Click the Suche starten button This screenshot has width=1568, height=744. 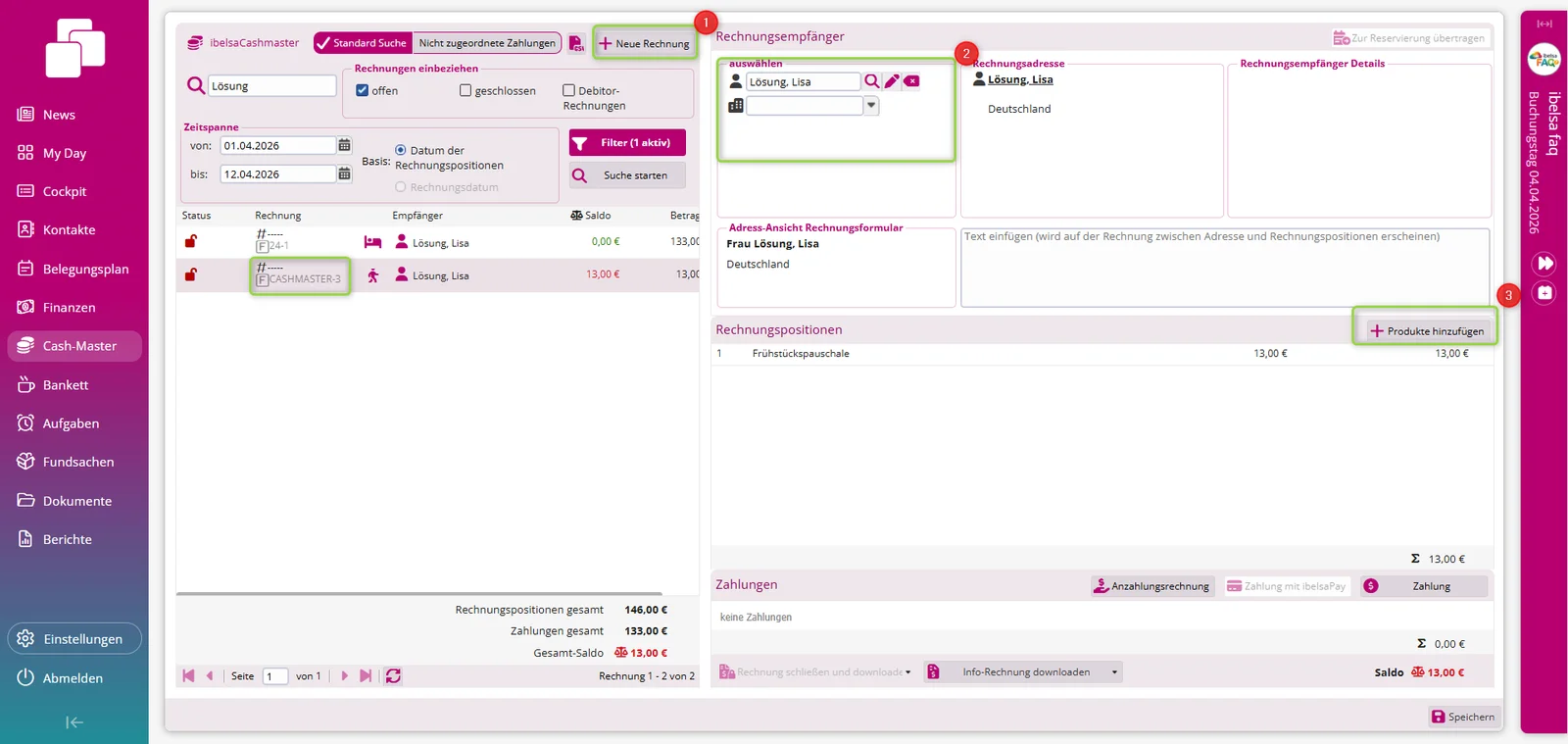pyautogui.click(x=627, y=175)
